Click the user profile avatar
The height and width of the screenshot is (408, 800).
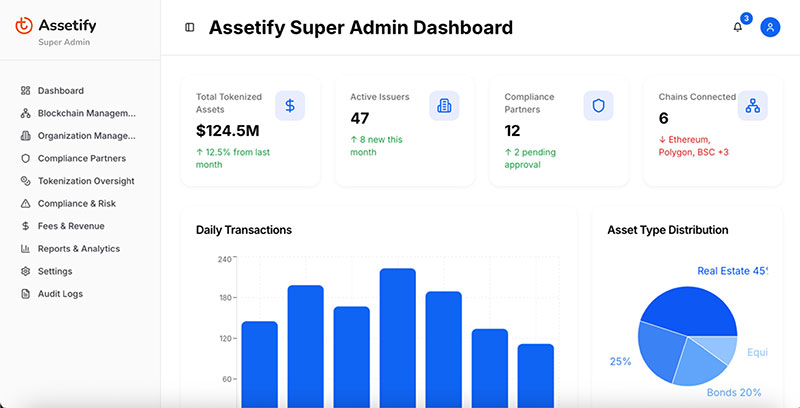(770, 27)
